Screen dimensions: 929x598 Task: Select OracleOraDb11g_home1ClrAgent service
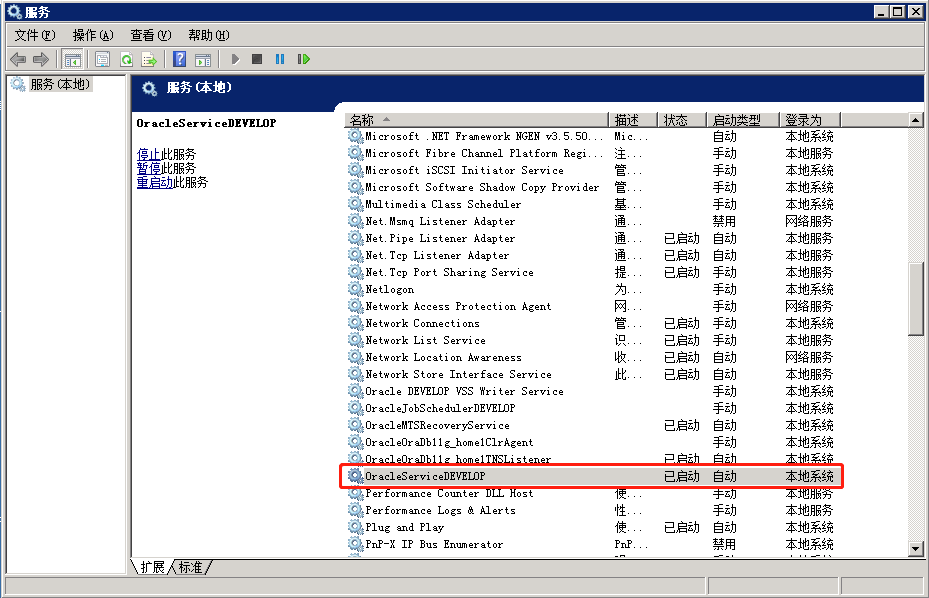449,442
